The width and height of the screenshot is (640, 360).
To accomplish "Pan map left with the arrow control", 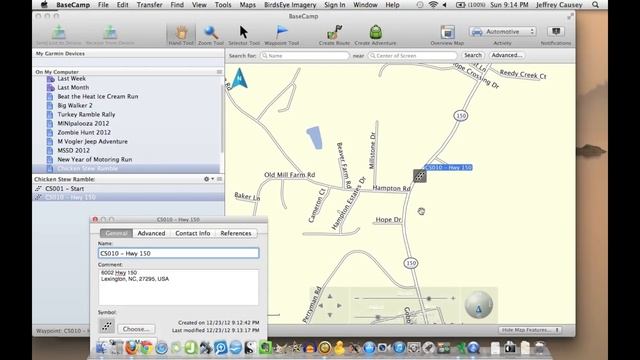I will click(320, 305).
